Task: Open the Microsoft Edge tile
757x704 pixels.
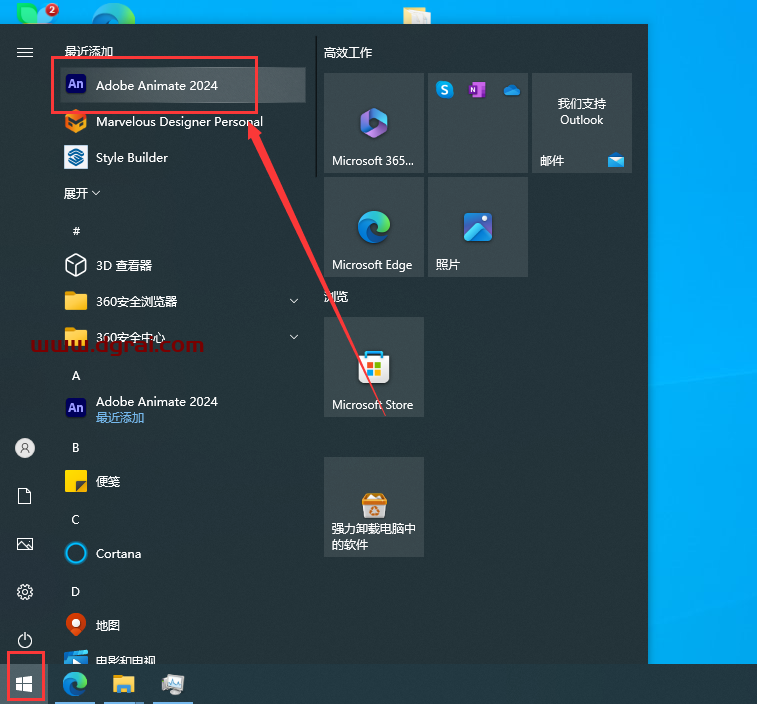Action: (x=374, y=227)
